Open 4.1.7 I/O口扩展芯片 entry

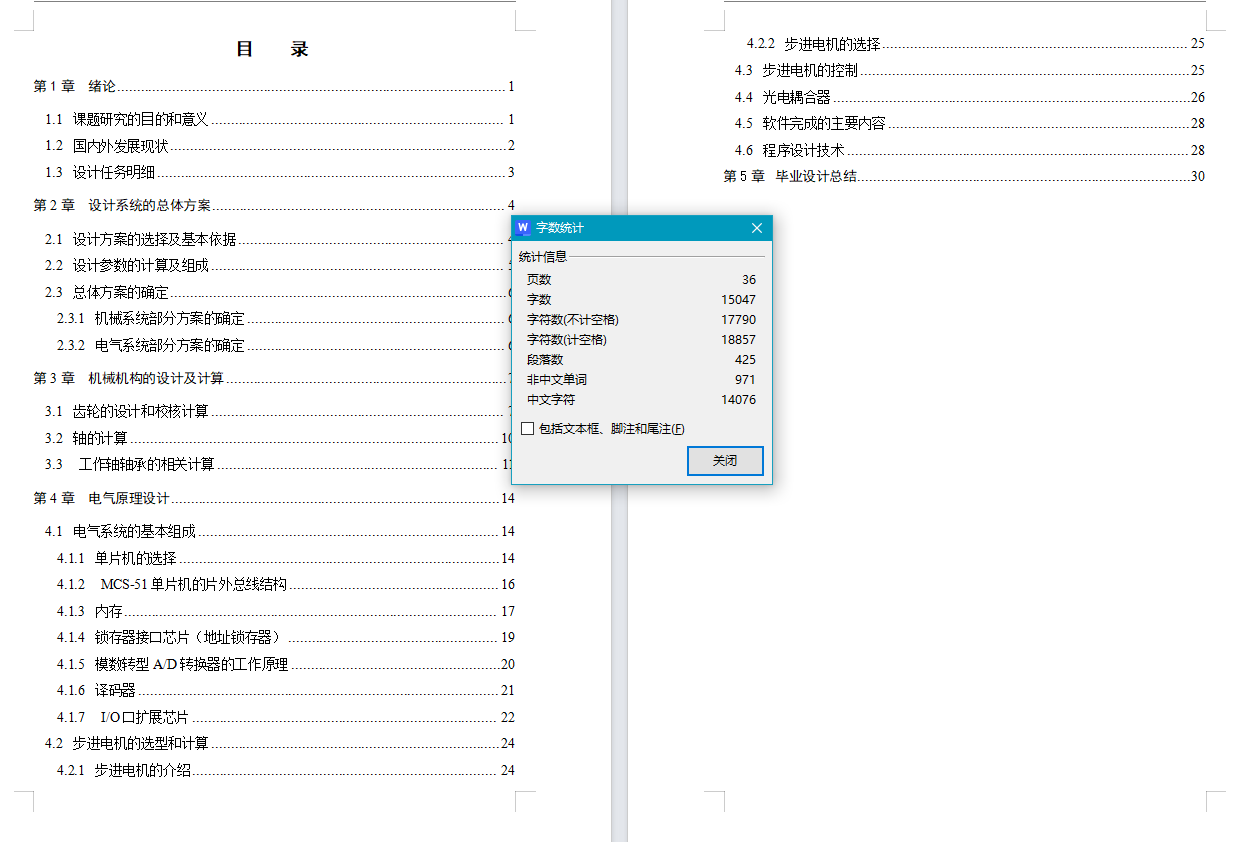point(285,717)
